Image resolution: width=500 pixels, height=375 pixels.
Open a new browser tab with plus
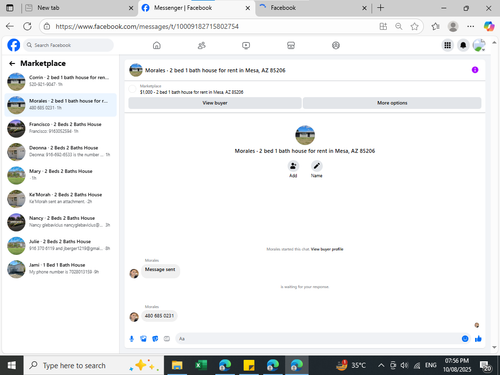[380, 8]
